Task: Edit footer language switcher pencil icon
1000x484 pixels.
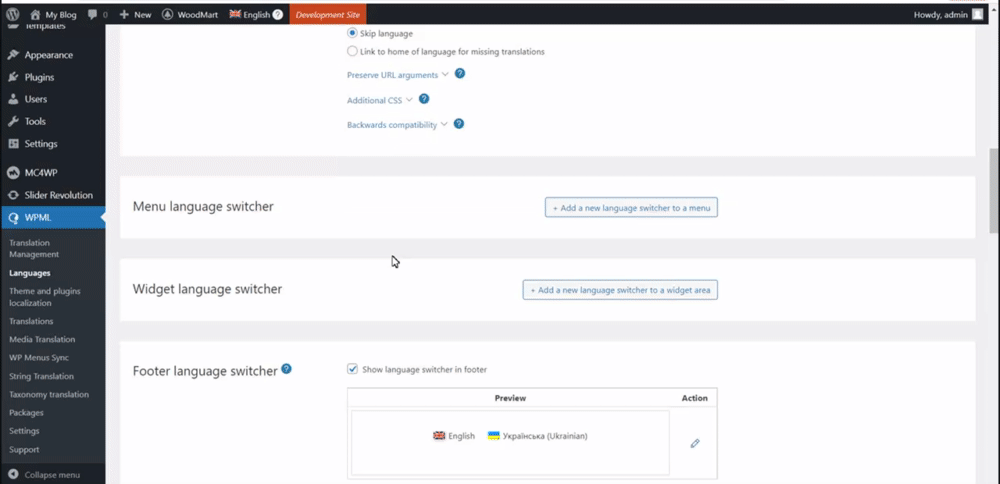Action: 695,443
